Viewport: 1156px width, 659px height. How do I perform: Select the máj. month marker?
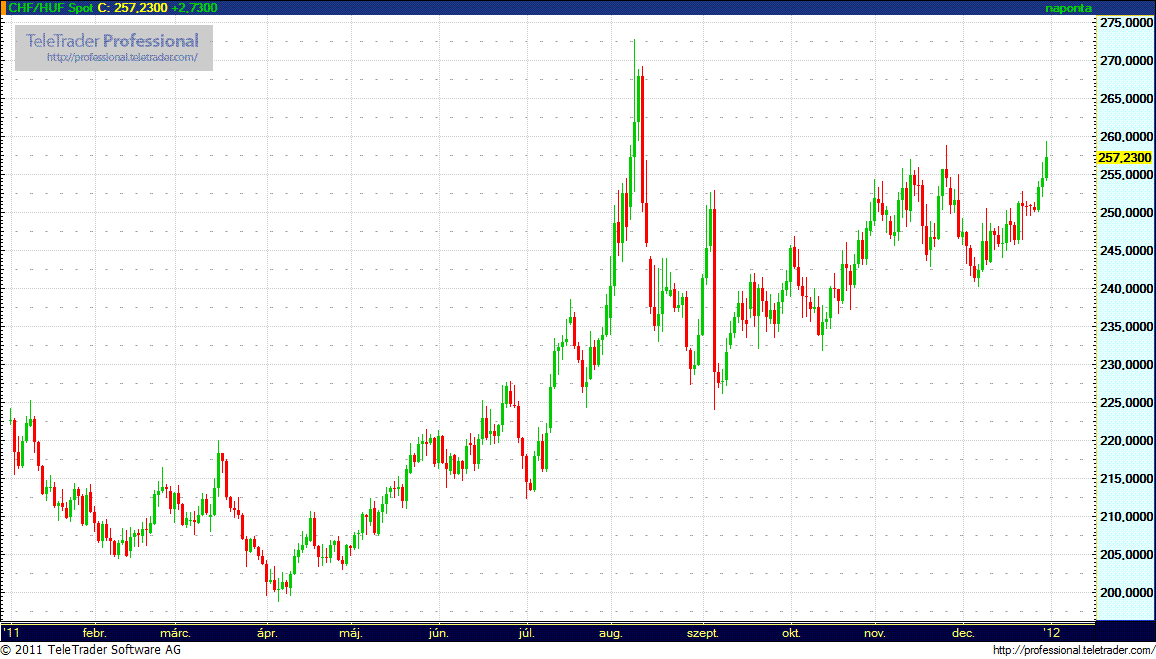(352, 634)
